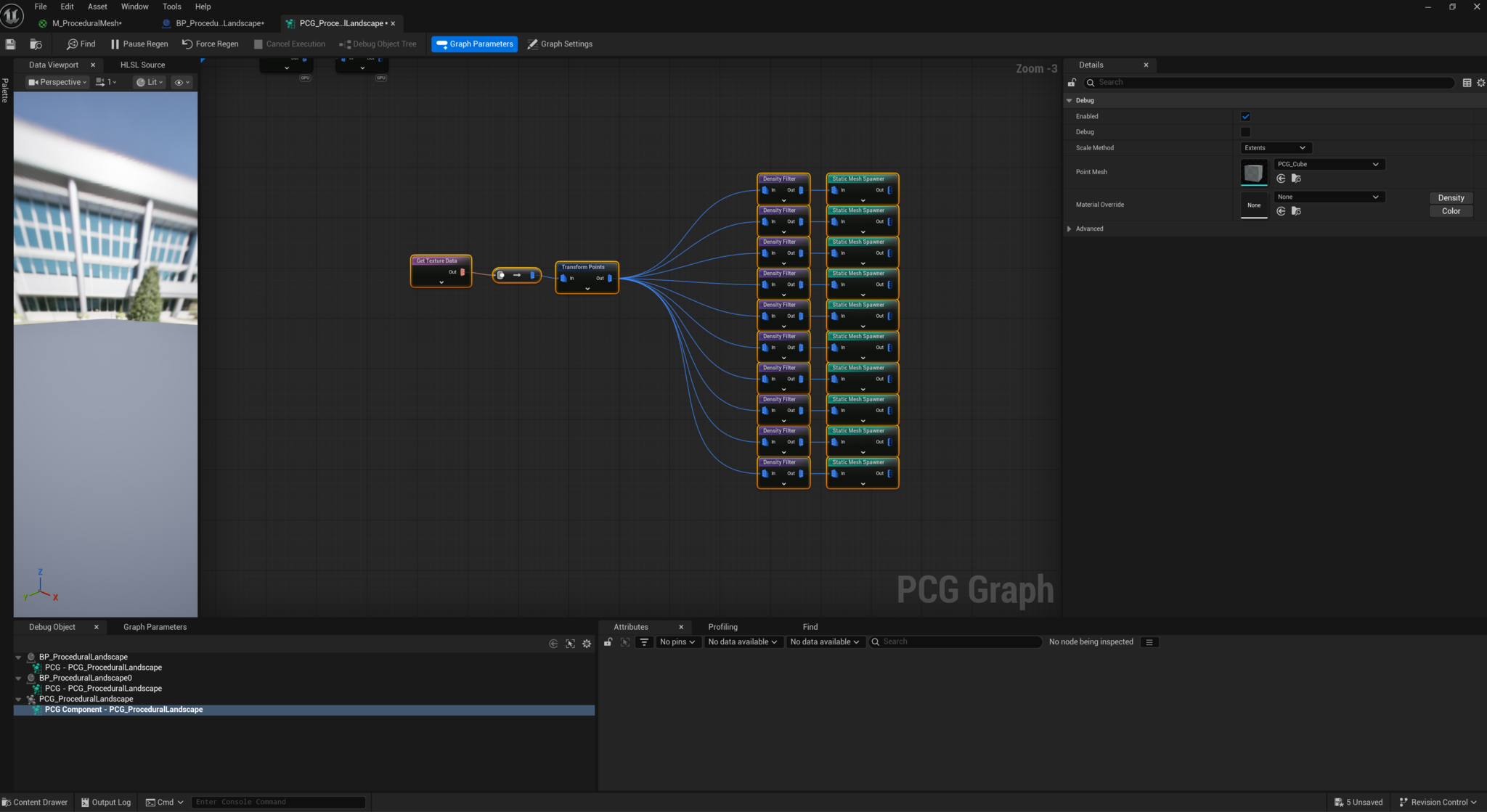Click the Details panel Search field
Viewport: 1487px width, 812px height.
point(1269,83)
